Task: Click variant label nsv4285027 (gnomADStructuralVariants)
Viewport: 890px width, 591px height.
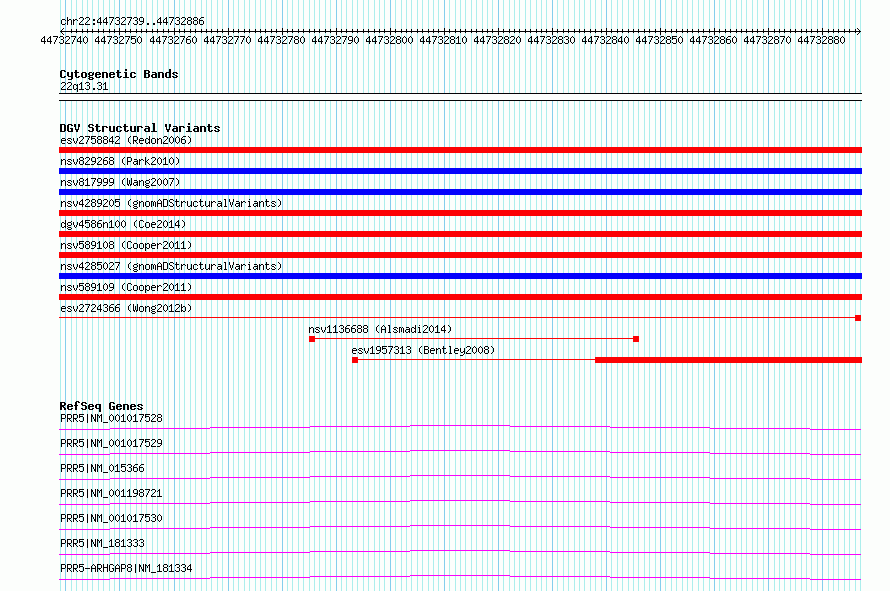Action: pos(171,266)
